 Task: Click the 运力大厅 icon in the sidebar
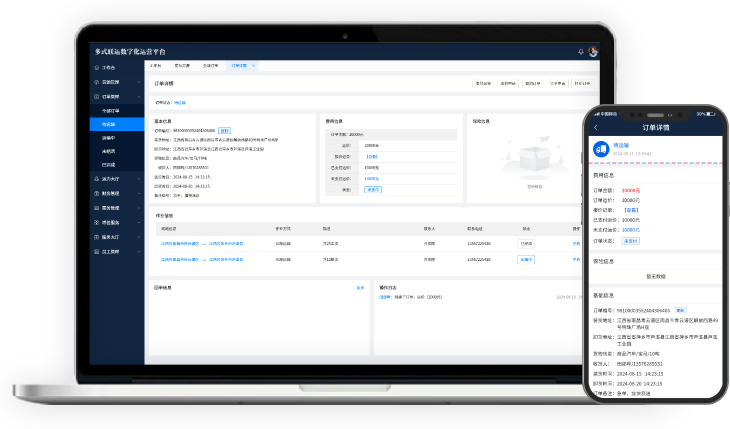click(94, 179)
